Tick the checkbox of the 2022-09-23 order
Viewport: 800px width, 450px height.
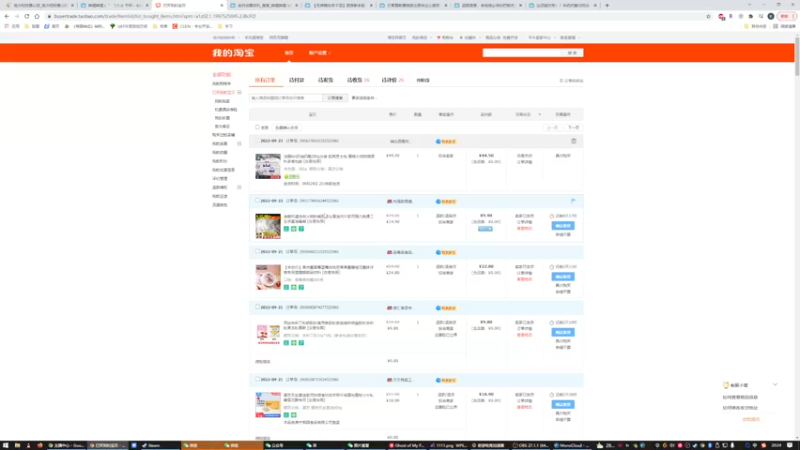pyautogui.click(x=258, y=141)
